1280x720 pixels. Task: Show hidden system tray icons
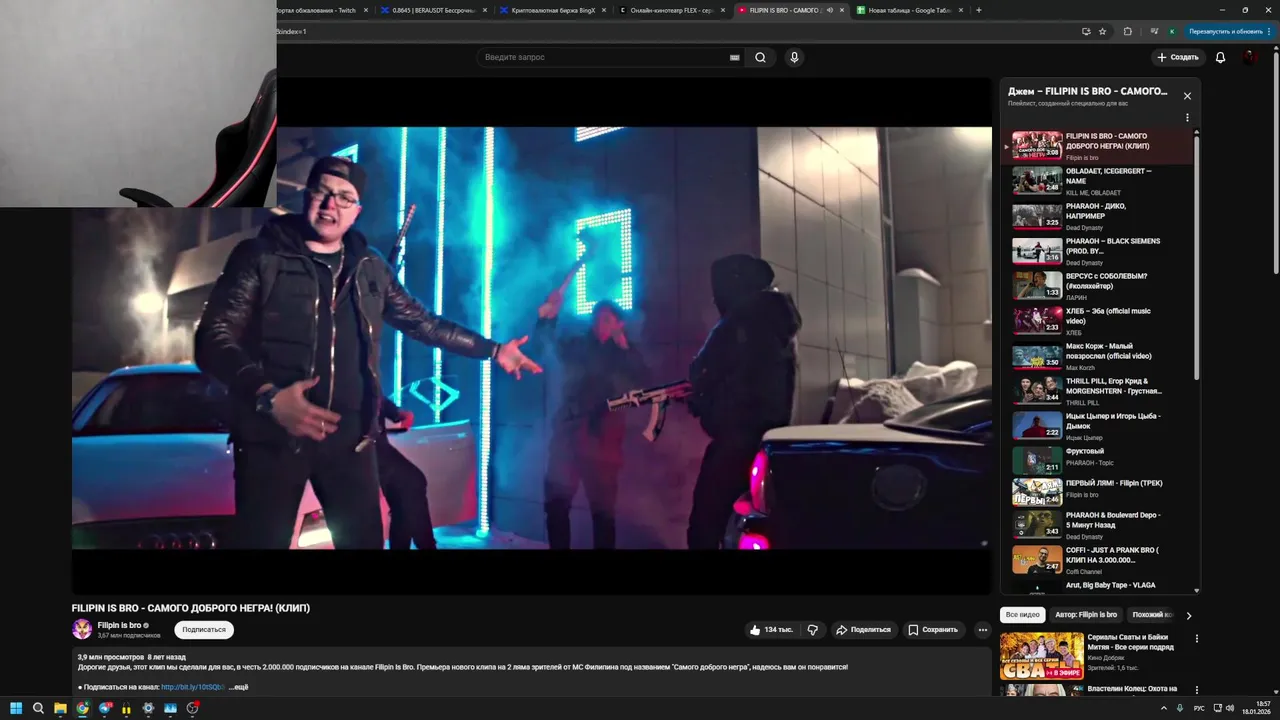(x=1164, y=708)
